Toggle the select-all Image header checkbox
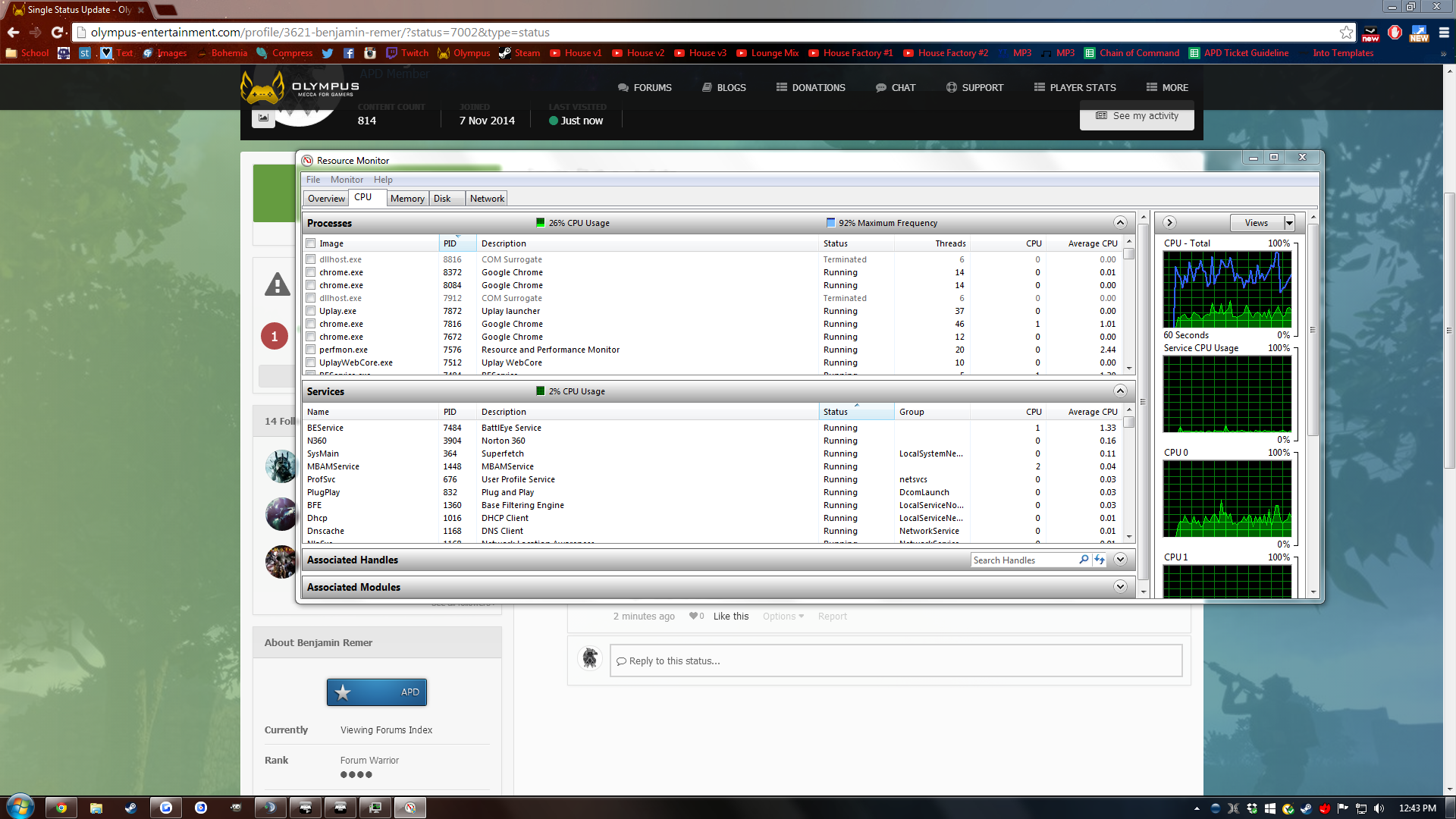 311,243
